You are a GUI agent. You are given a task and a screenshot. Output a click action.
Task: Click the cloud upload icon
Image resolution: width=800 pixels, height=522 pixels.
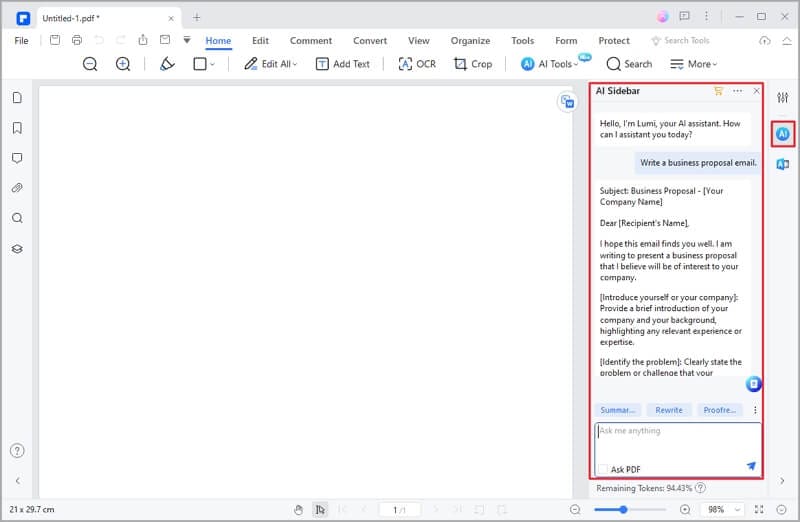click(x=764, y=40)
